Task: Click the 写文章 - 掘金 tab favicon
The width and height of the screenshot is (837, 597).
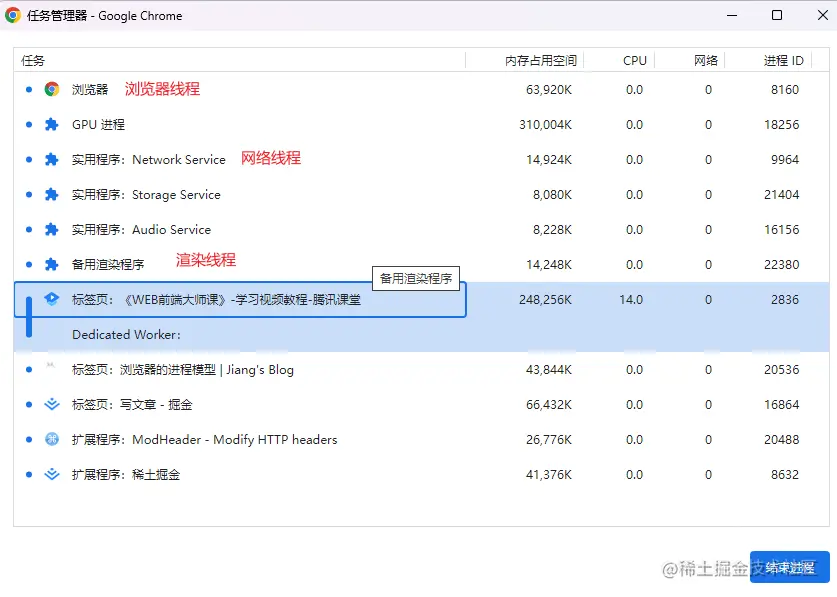Action: pyautogui.click(x=52, y=404)
